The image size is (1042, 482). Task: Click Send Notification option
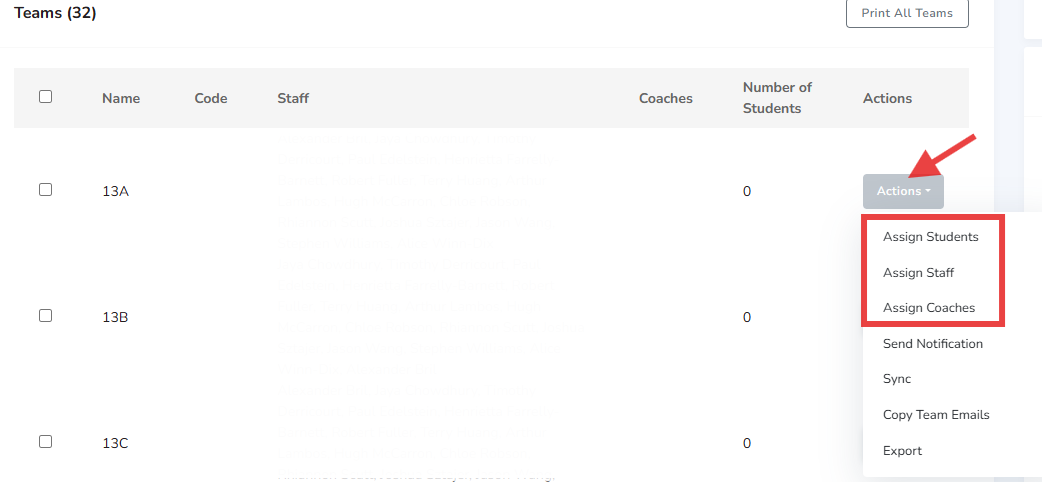[932, 344]
